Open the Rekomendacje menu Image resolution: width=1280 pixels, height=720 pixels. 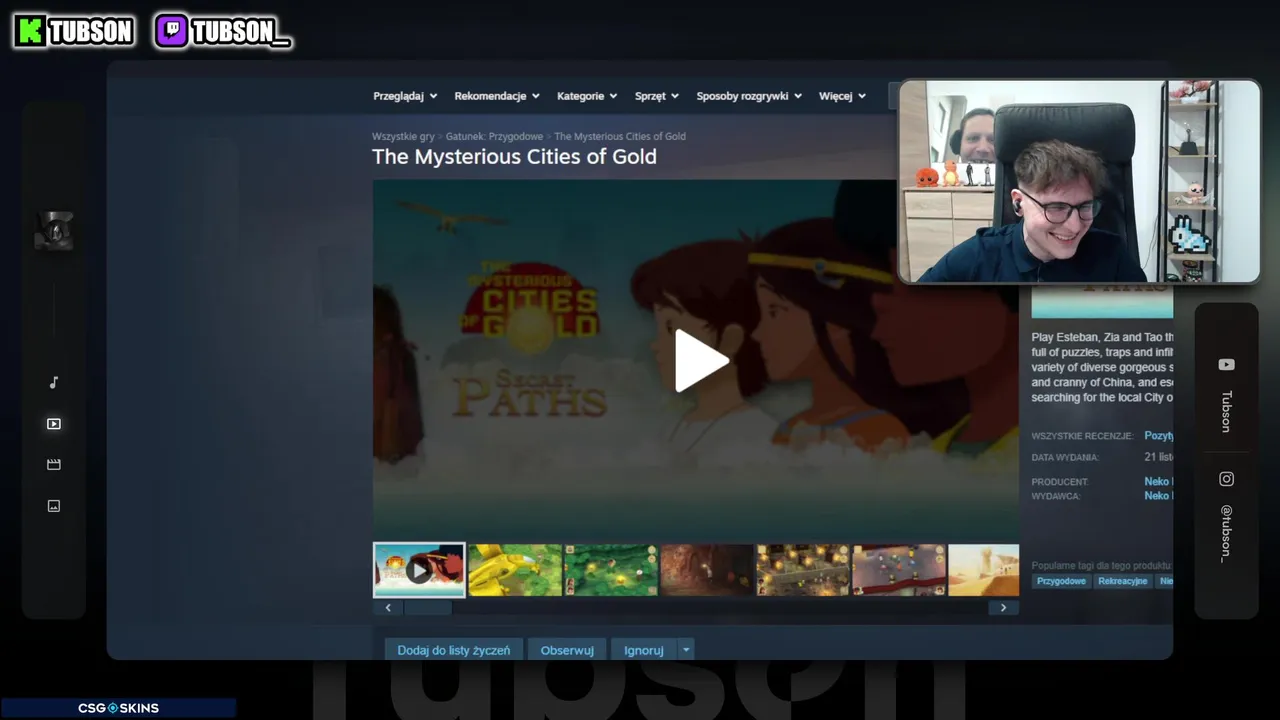[497, 96]
